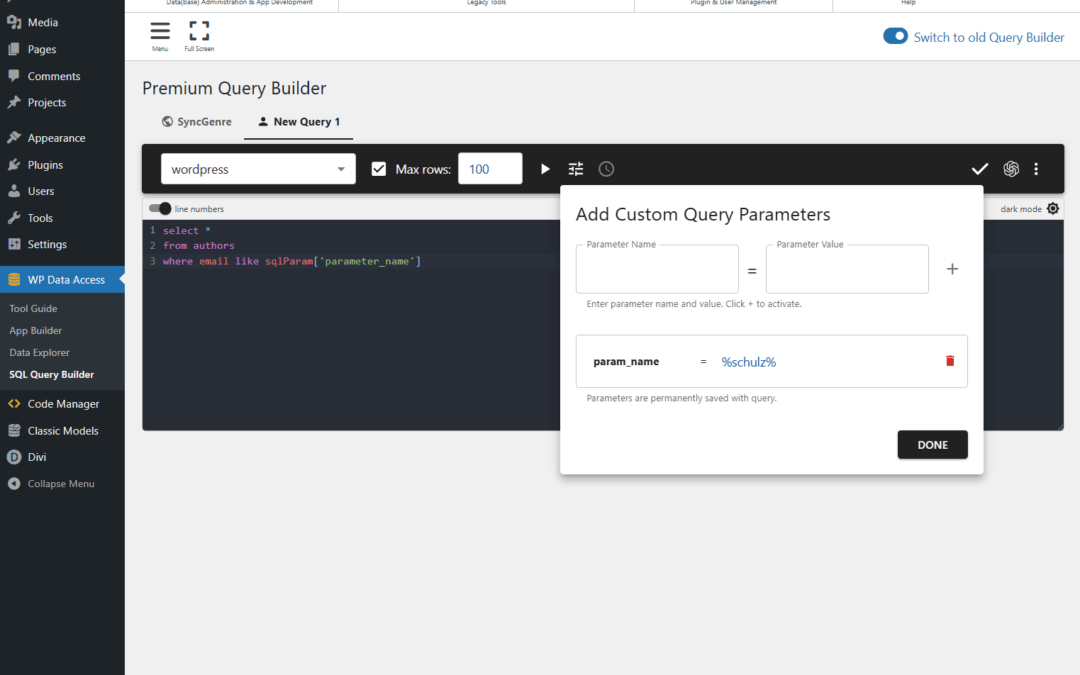Click the param_name parameter label
The height and width of the screenshot is (675, 1080).
tap(626, 362)
